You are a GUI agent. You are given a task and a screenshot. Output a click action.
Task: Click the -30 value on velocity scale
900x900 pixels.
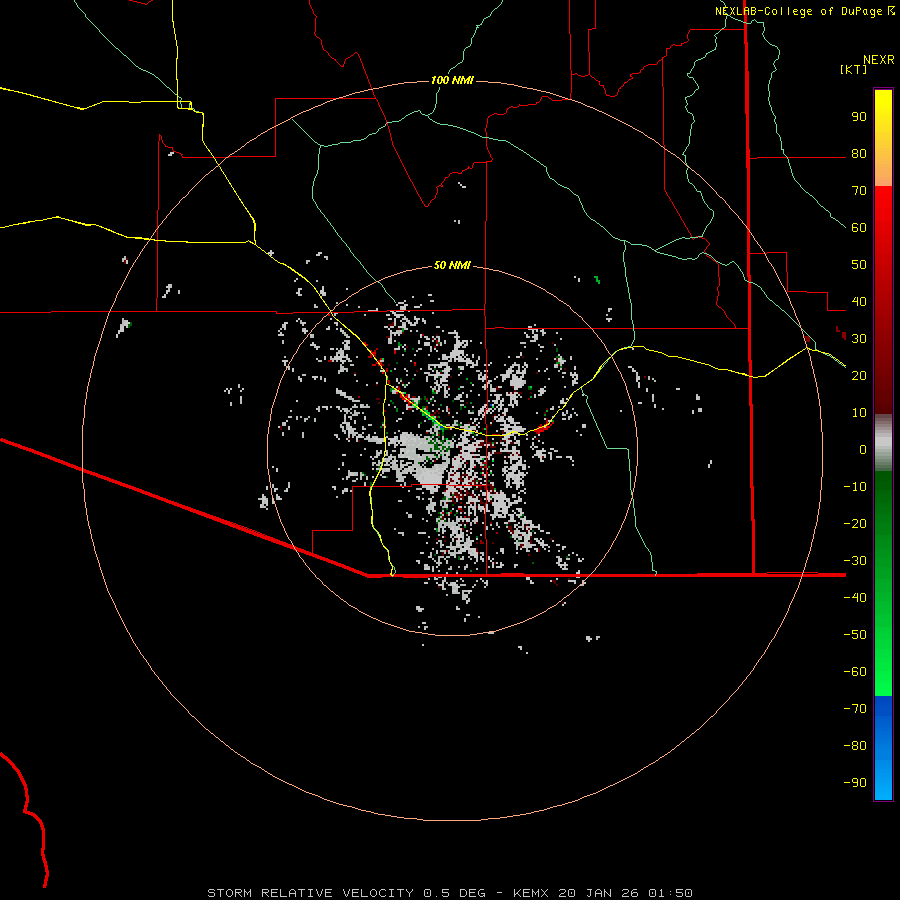click(855, 561)
